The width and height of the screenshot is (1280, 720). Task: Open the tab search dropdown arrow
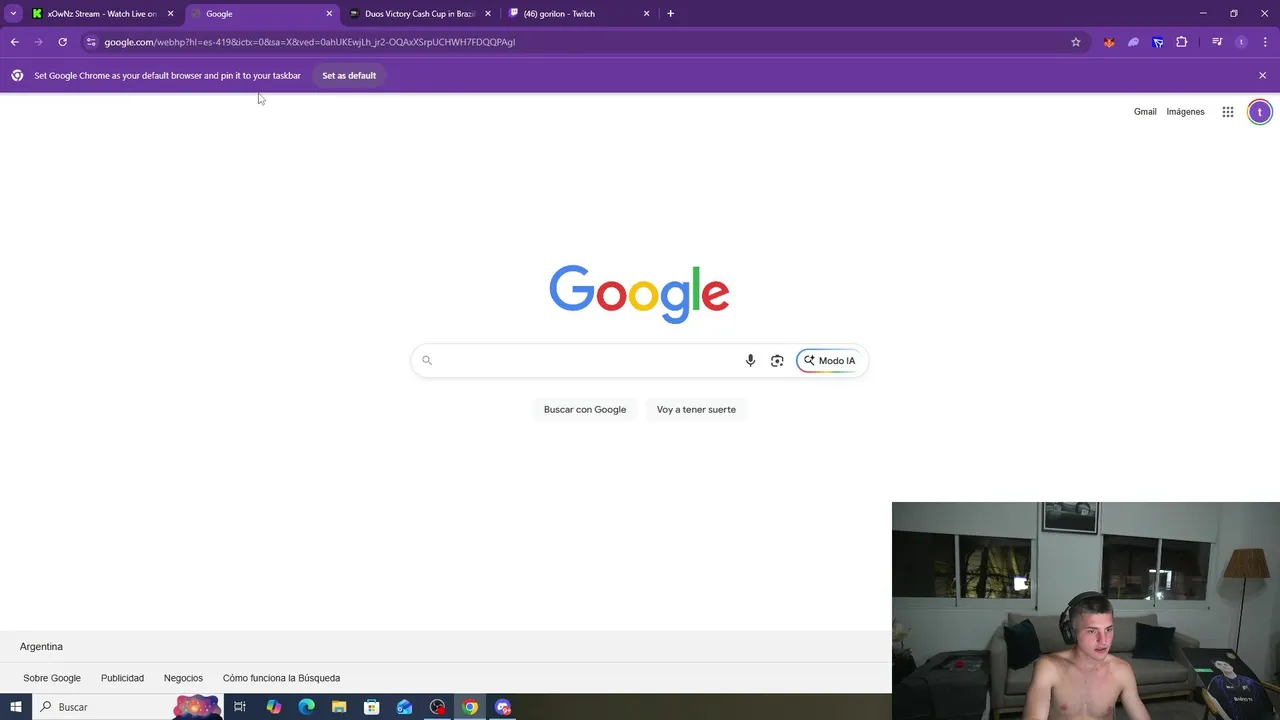(14, 13)
